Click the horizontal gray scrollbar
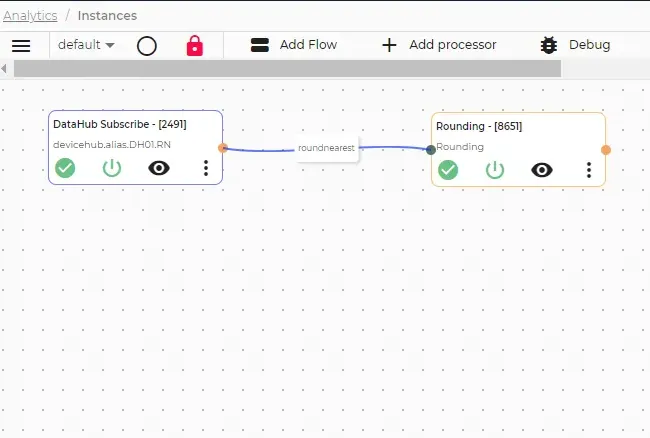 point(287,68)
